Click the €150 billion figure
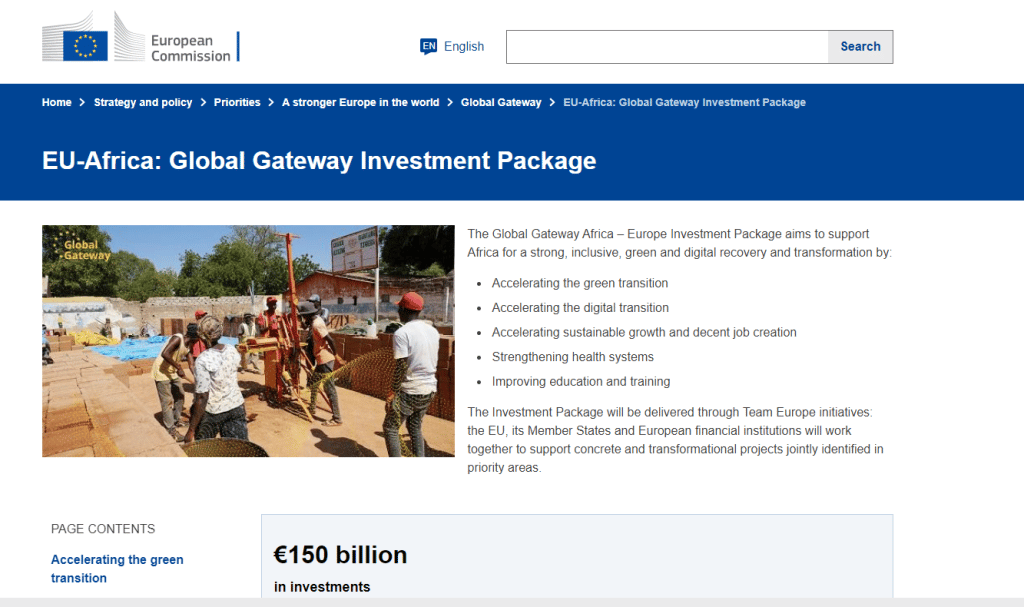1024x607 pixels. point(340,555)
